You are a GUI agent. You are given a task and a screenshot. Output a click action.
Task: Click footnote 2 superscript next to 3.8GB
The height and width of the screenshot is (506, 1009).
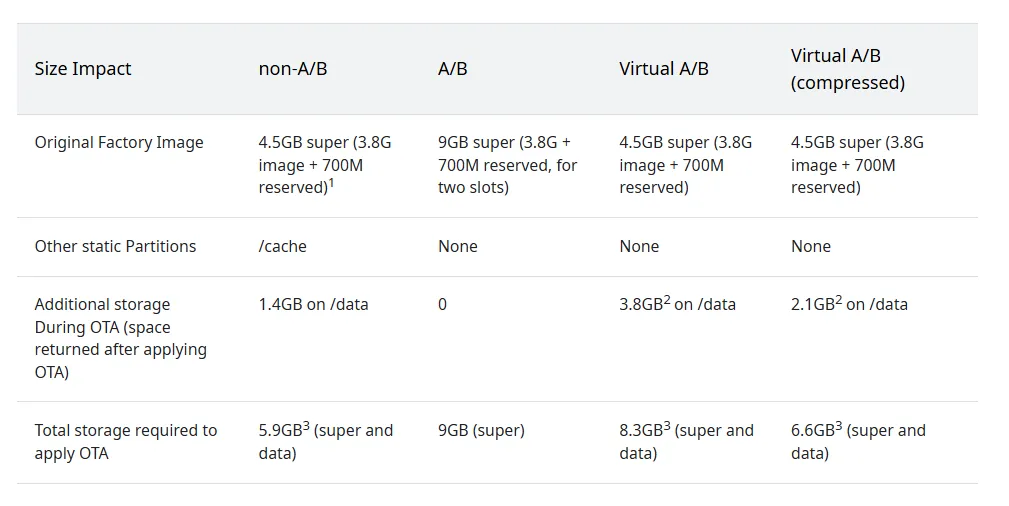[x=667, y=300]
